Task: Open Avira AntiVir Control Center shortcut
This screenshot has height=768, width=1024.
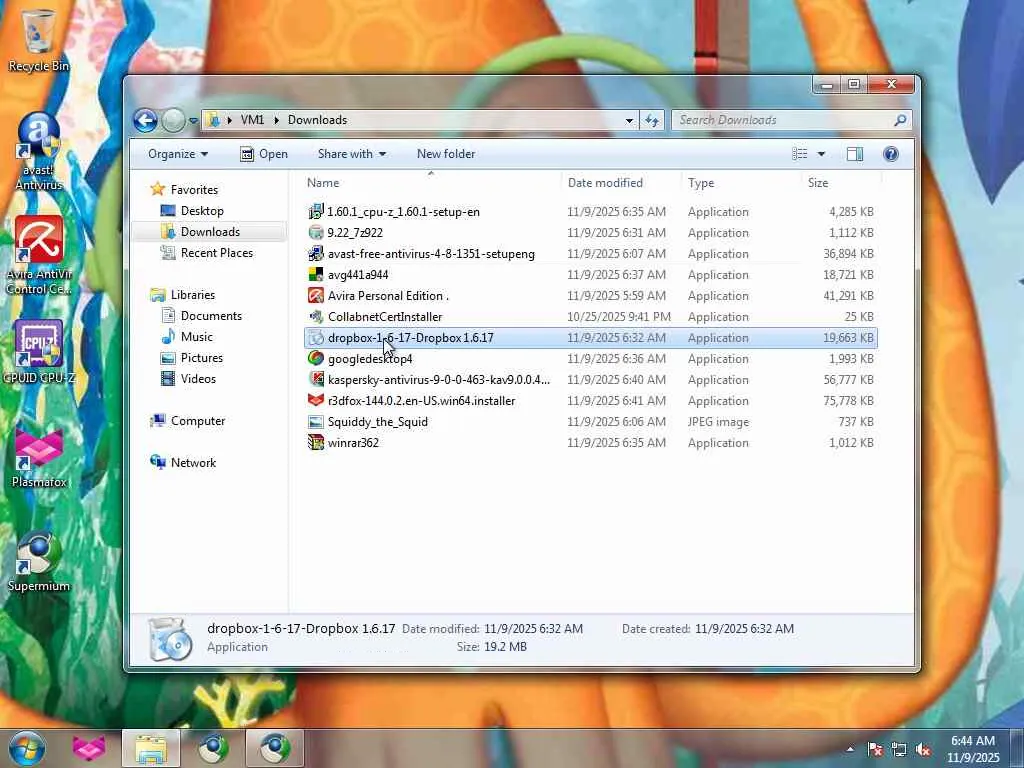Action: [x=39, y=256]
